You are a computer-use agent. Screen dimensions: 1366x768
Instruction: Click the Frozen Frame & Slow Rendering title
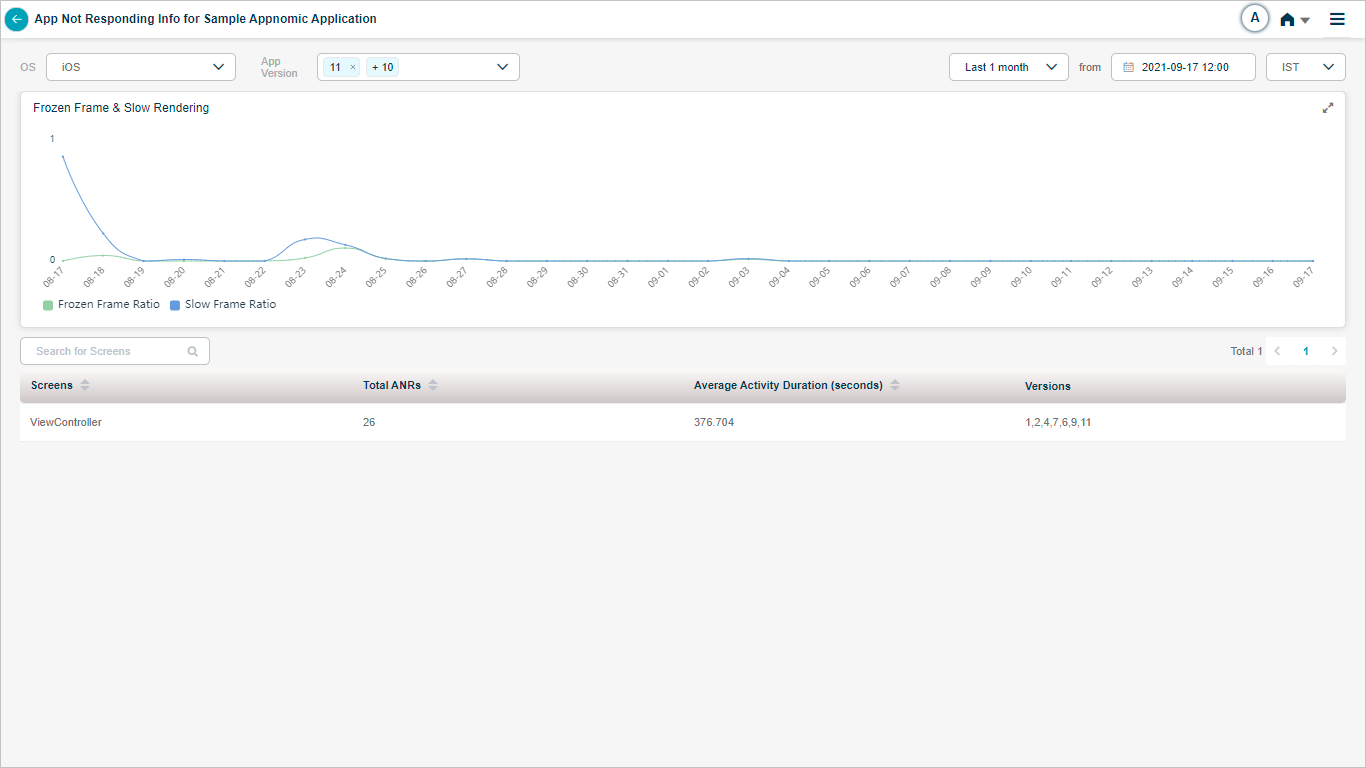(x=121, y=108)
